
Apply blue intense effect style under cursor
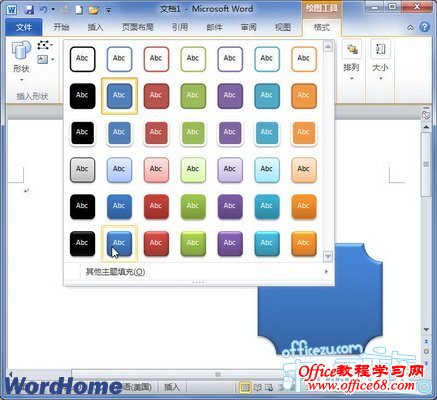point(119,244)
